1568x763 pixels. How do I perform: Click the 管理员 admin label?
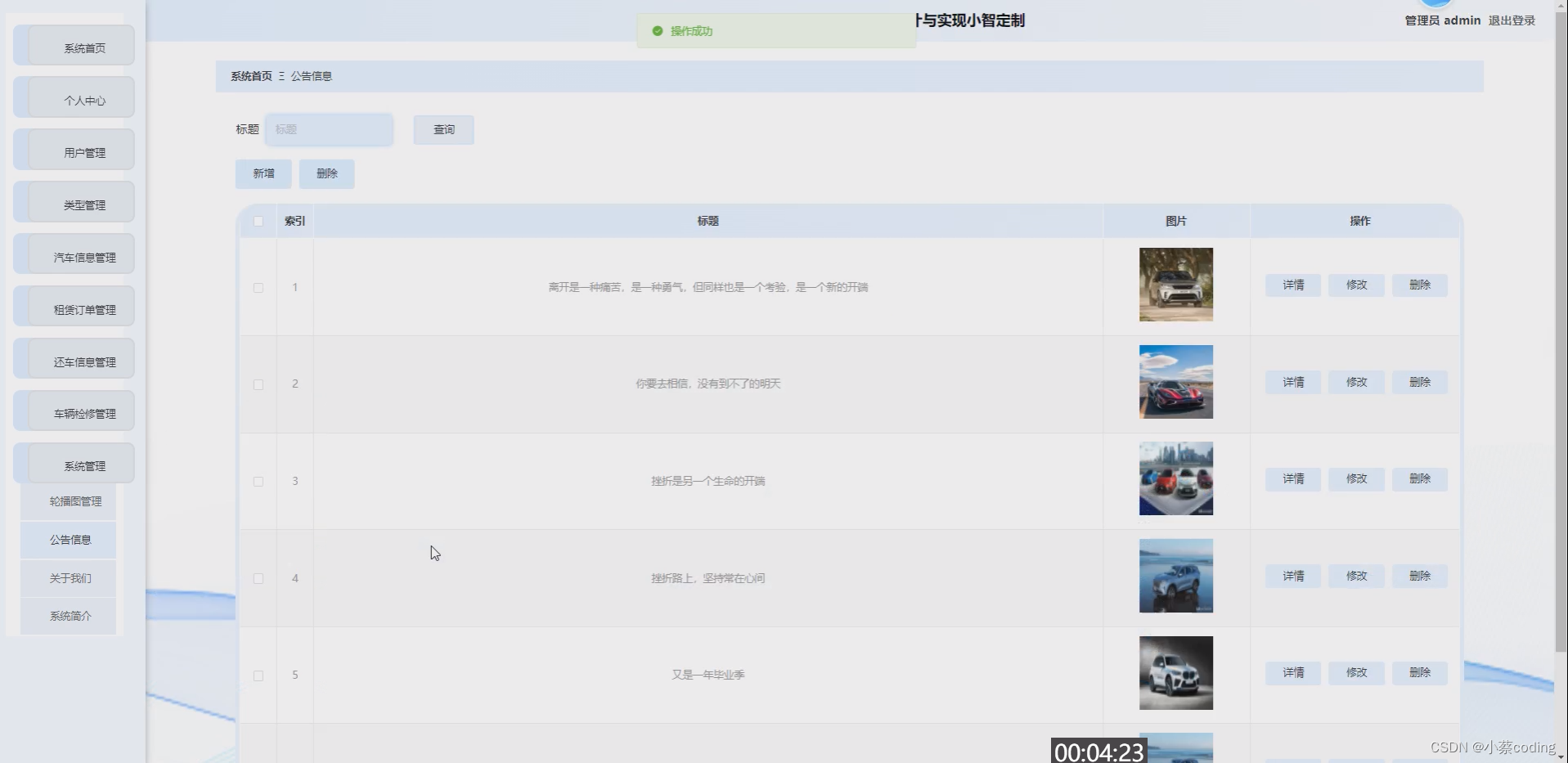(1443, 20)
